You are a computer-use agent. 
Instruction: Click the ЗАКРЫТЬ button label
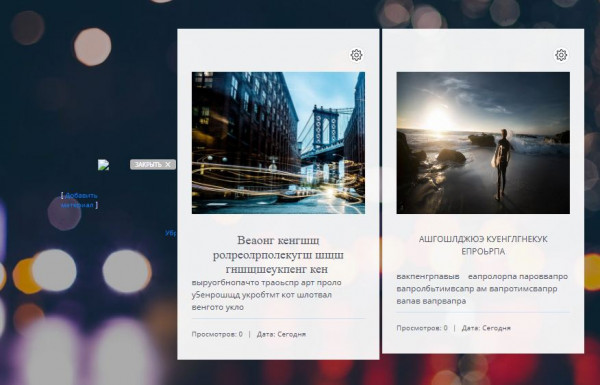(148, 165)
